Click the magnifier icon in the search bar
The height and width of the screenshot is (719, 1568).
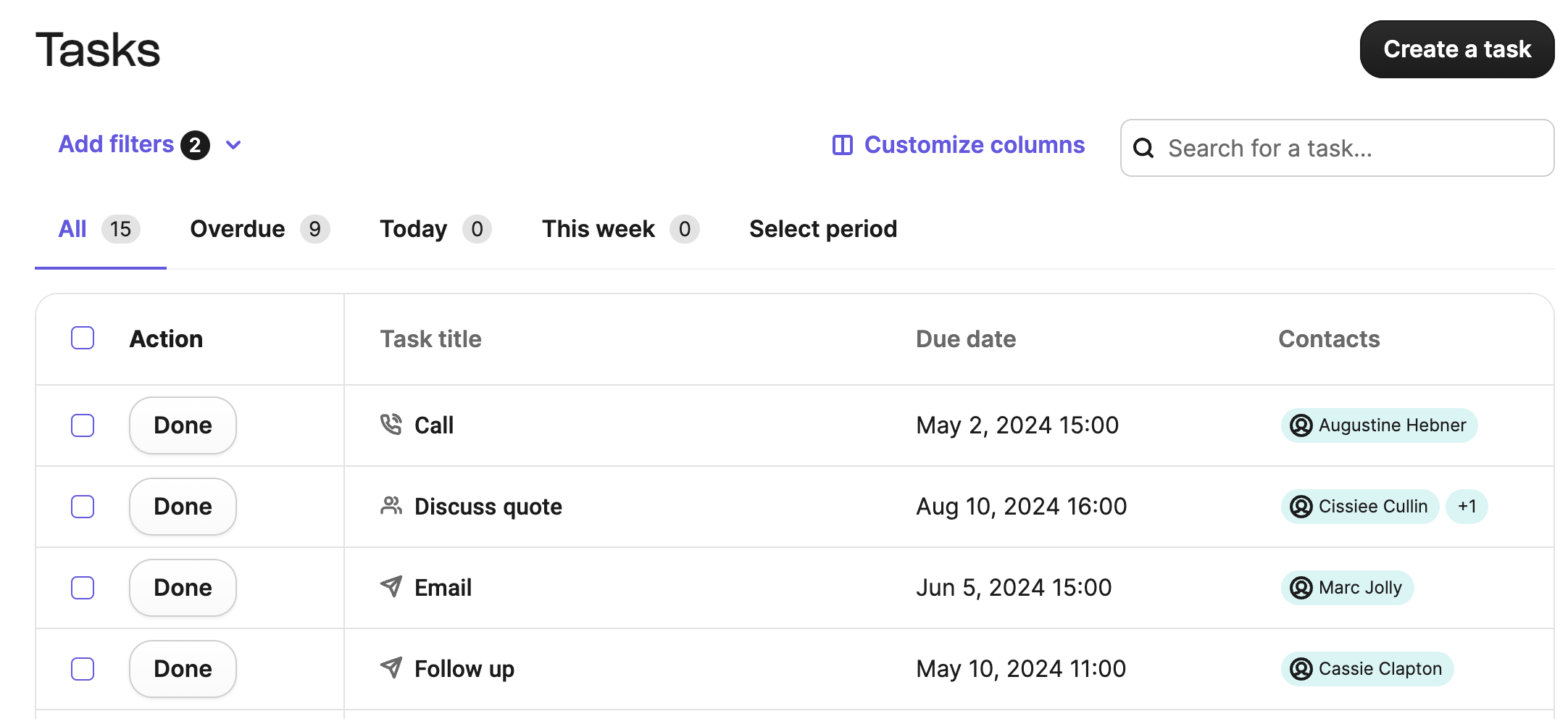[1144, 148]
